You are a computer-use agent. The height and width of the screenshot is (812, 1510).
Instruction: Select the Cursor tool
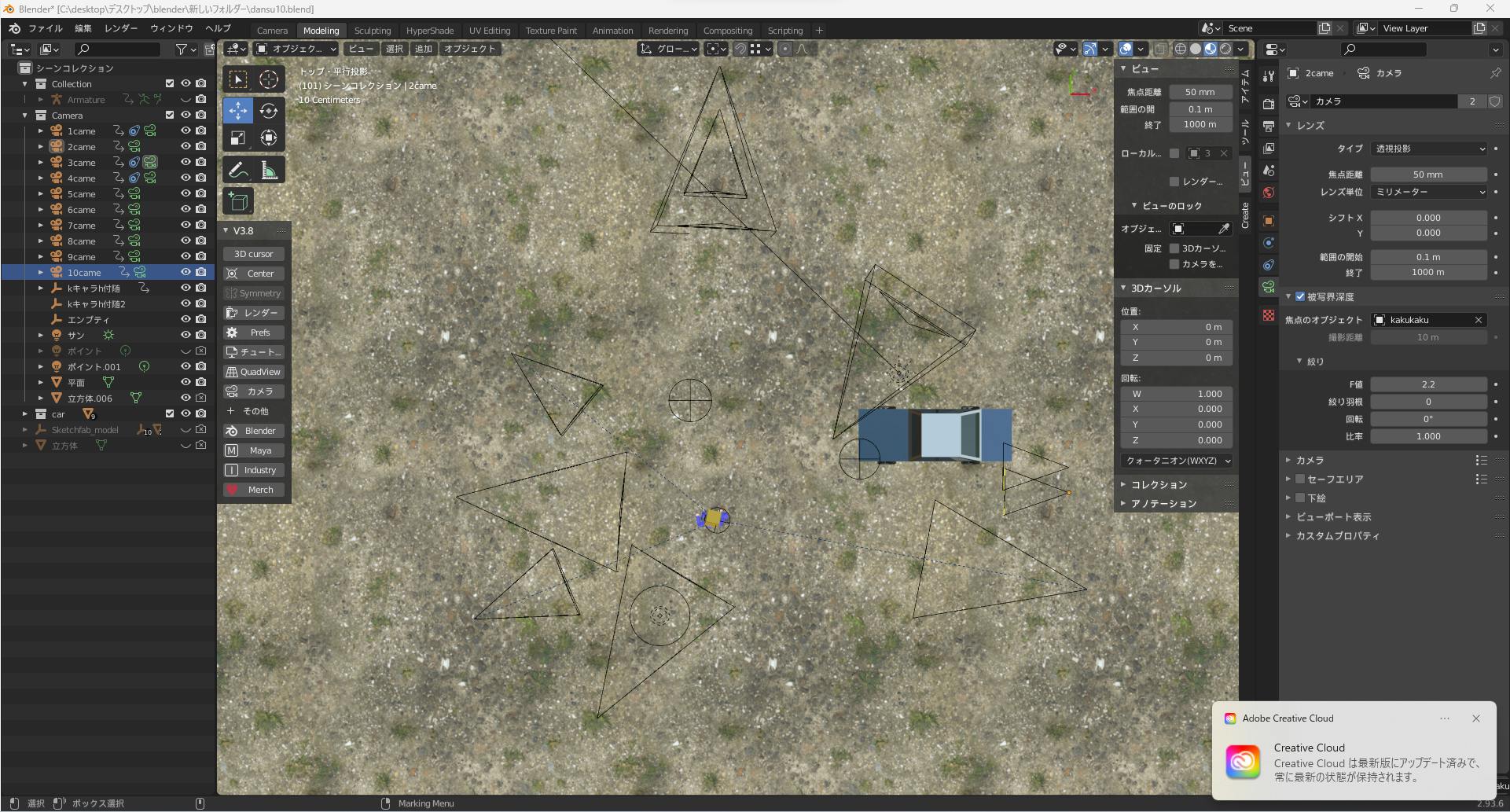pyautogui.click(x=269, y=79)
